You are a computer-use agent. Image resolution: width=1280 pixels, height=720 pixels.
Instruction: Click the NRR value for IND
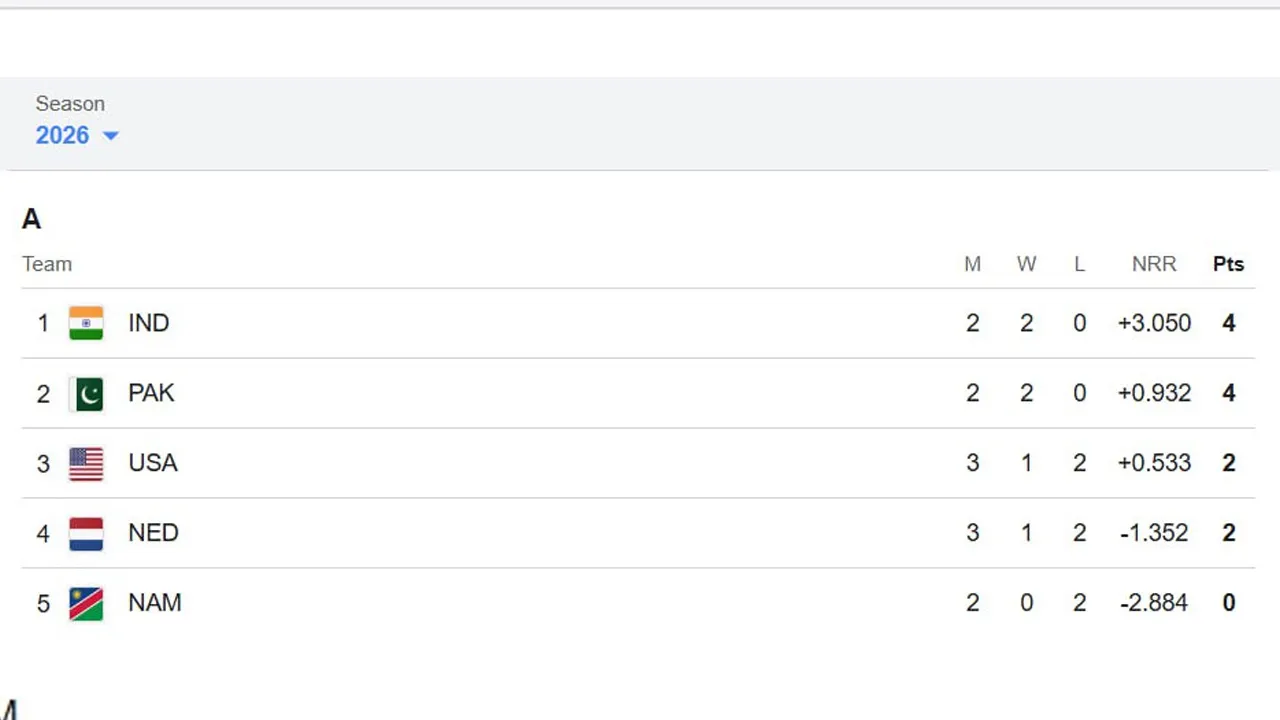pos(1154,323)
